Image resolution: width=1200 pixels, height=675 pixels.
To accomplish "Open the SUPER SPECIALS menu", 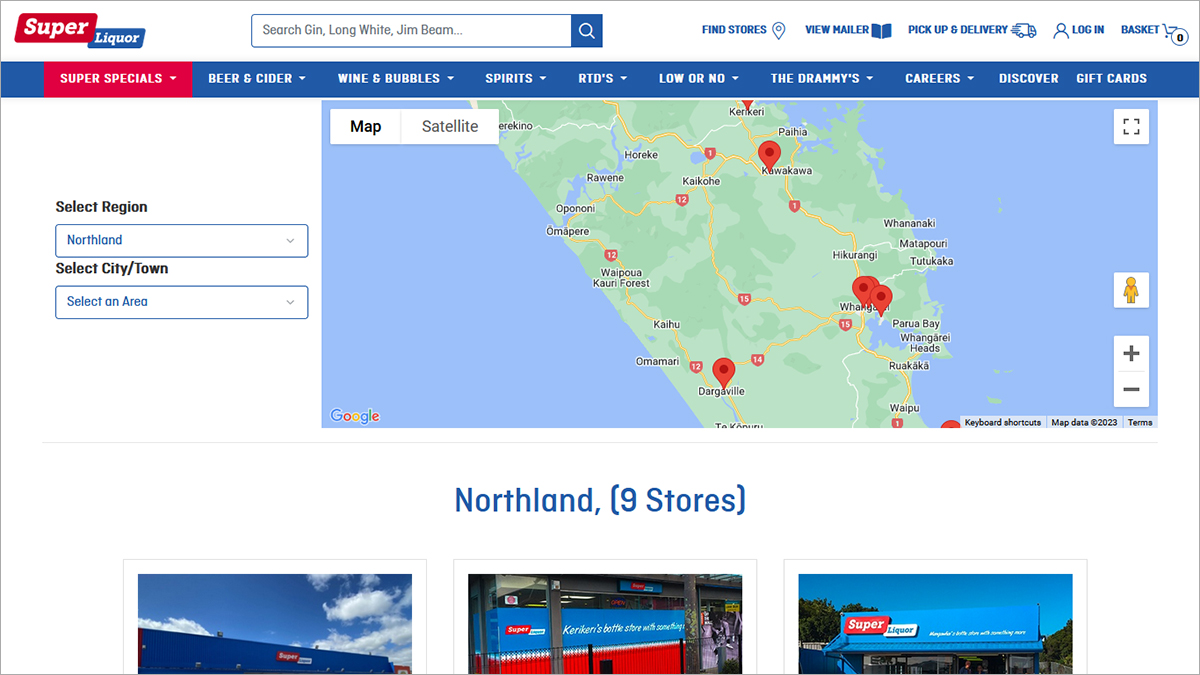I will coord(117,78).
